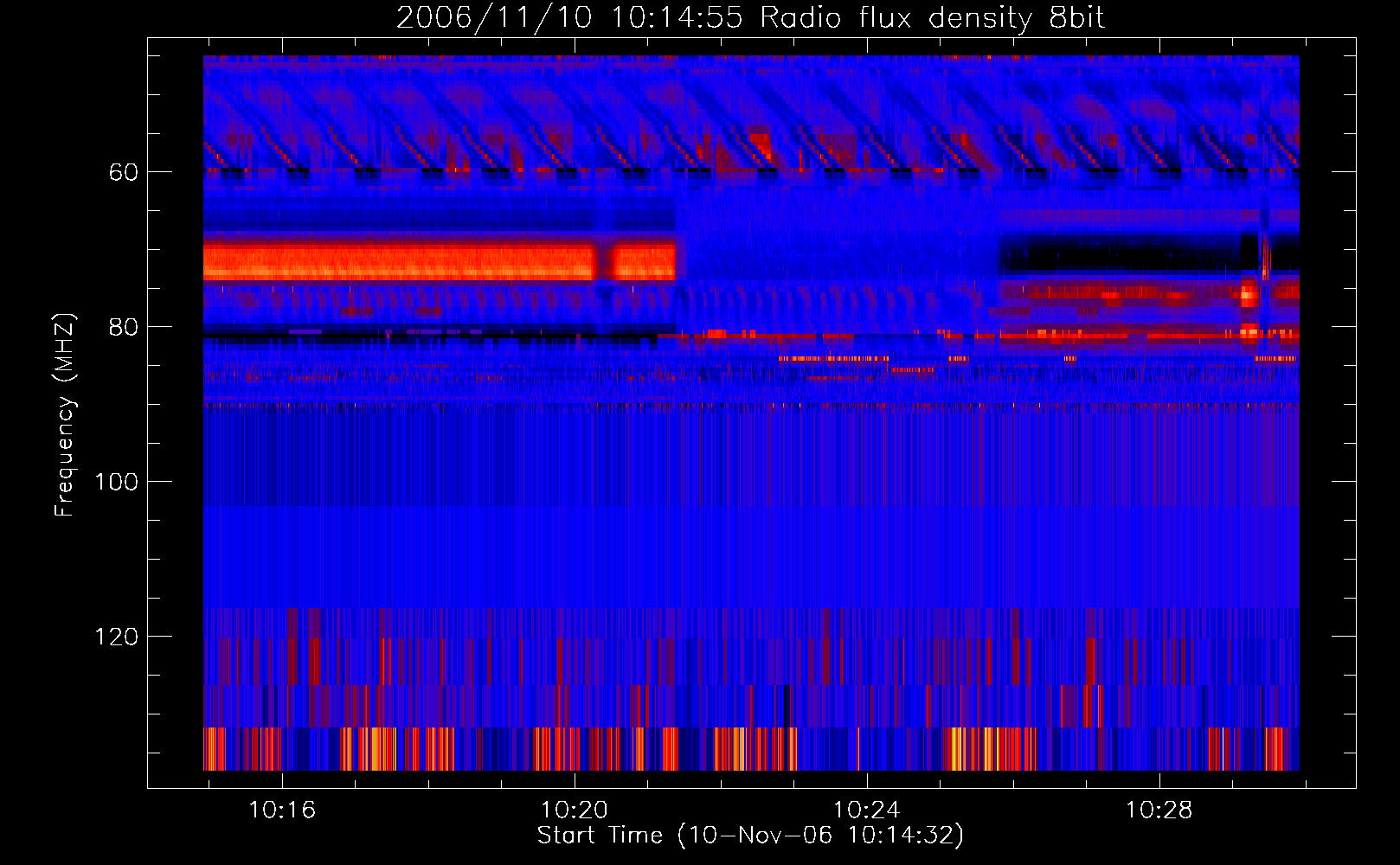Click the 10:24 time tick label
The width and height of the screenshot is (1400, 865).
866,811
